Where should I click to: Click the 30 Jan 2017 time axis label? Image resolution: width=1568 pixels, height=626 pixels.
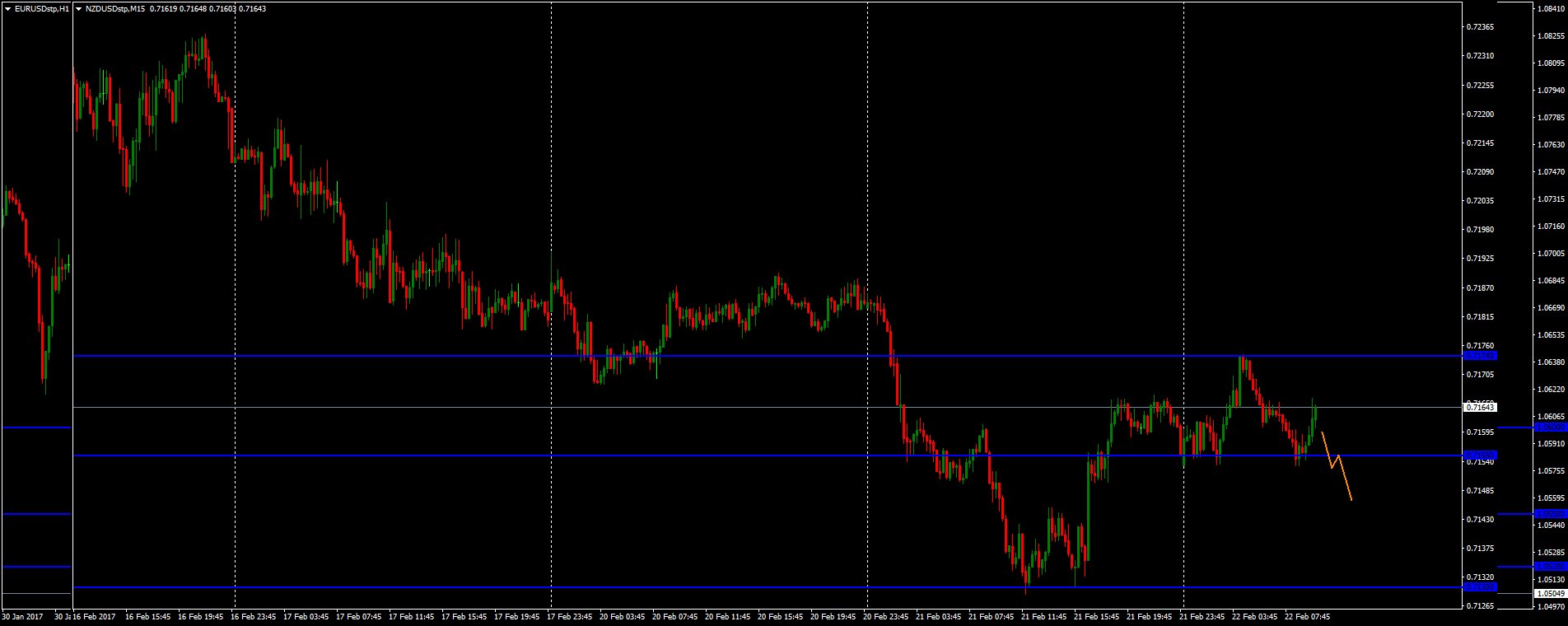coord(22,616)
